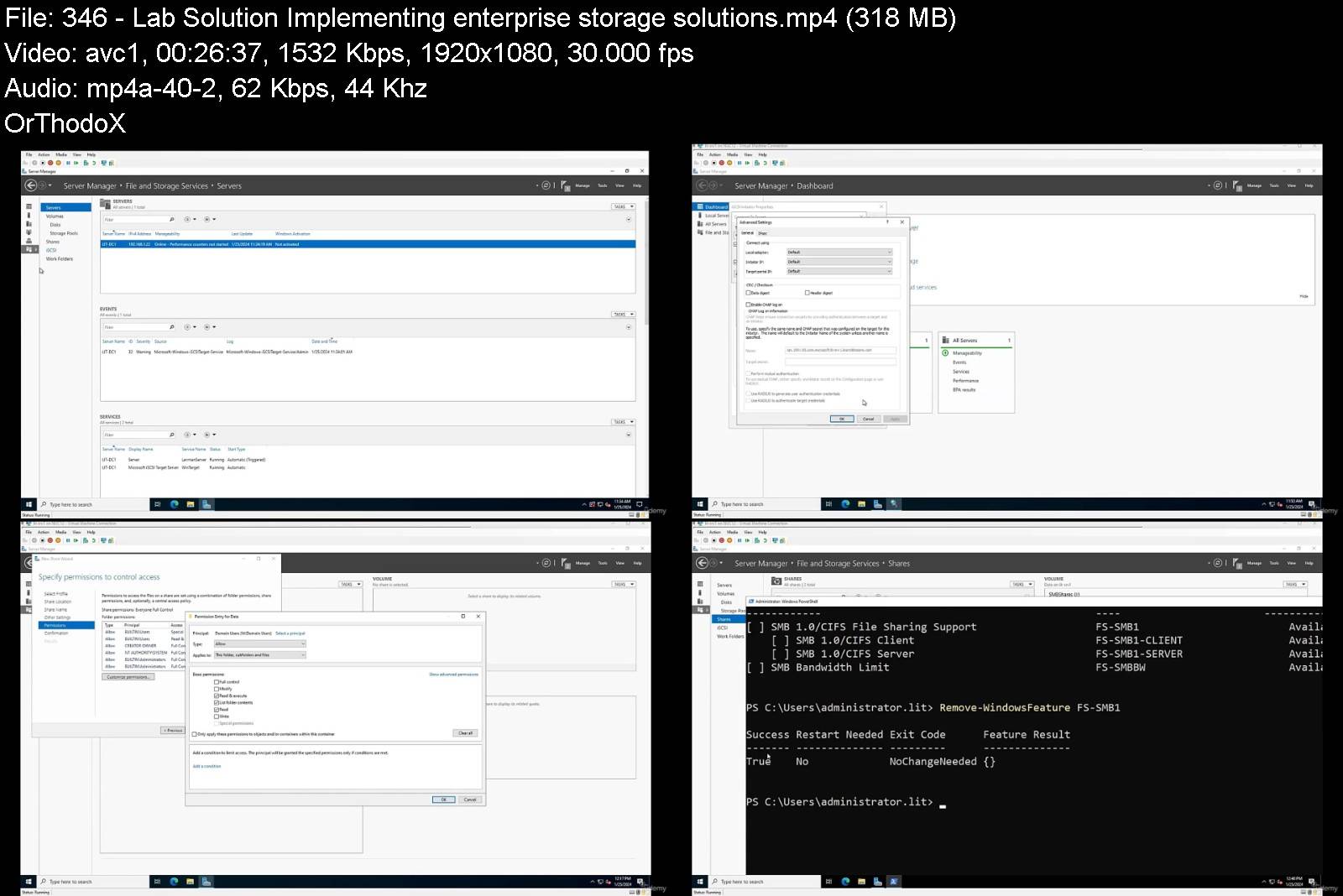Click the question mark help icon in Advanced Settings
Image resolution: width=1343 pixels, height=896 pixels.
[889, 222]
